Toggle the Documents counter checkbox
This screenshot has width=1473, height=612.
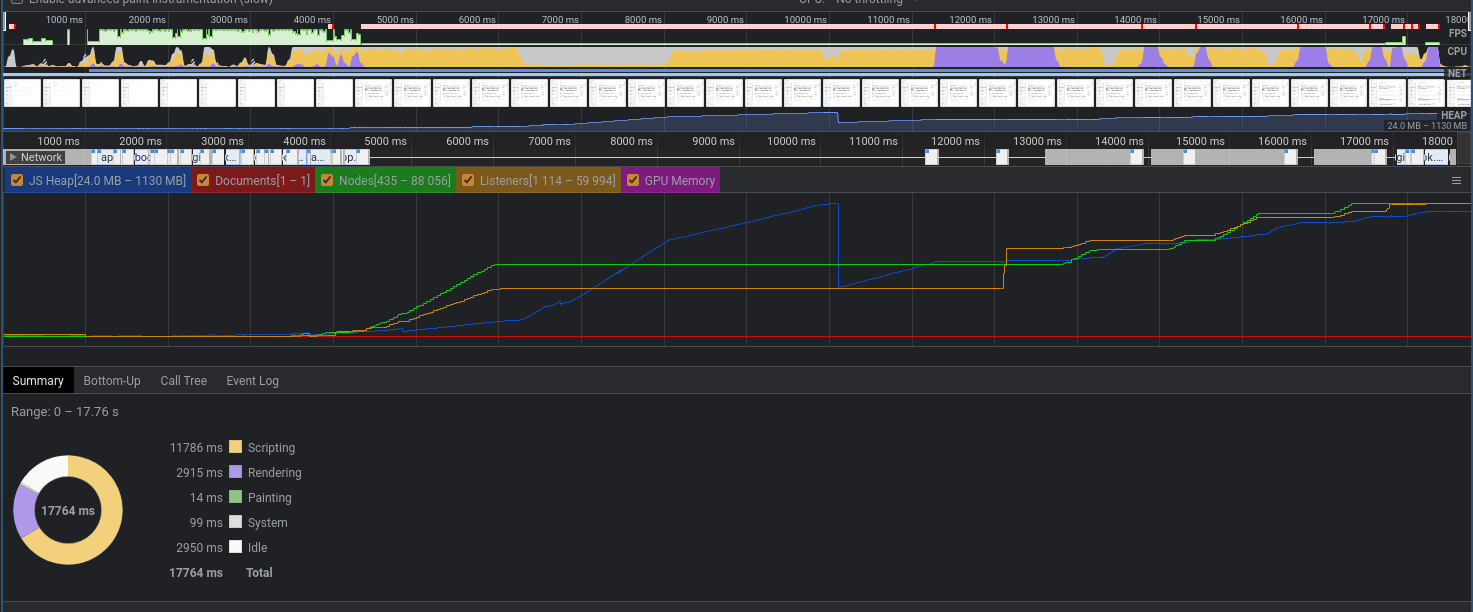point(203,181)
